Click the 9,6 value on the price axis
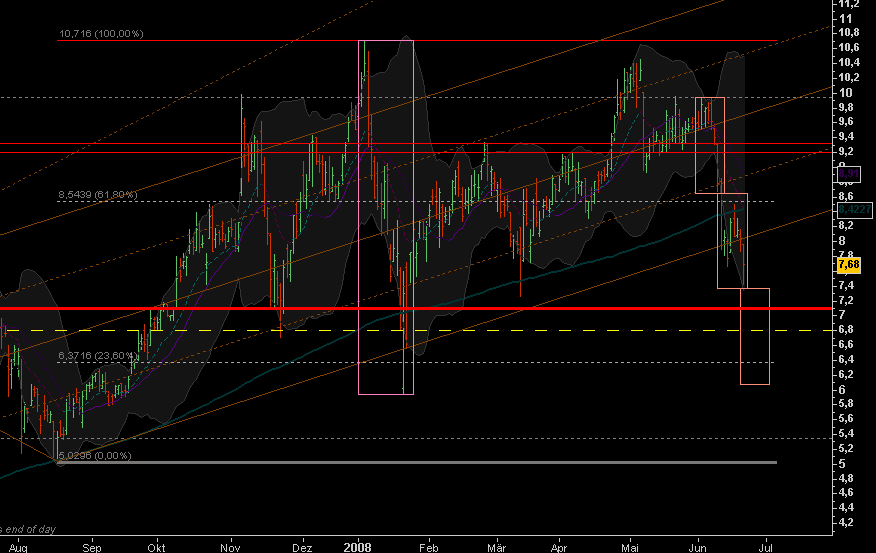Image resolution: width=876 pixels, height=553 pixels. [846, 121]
